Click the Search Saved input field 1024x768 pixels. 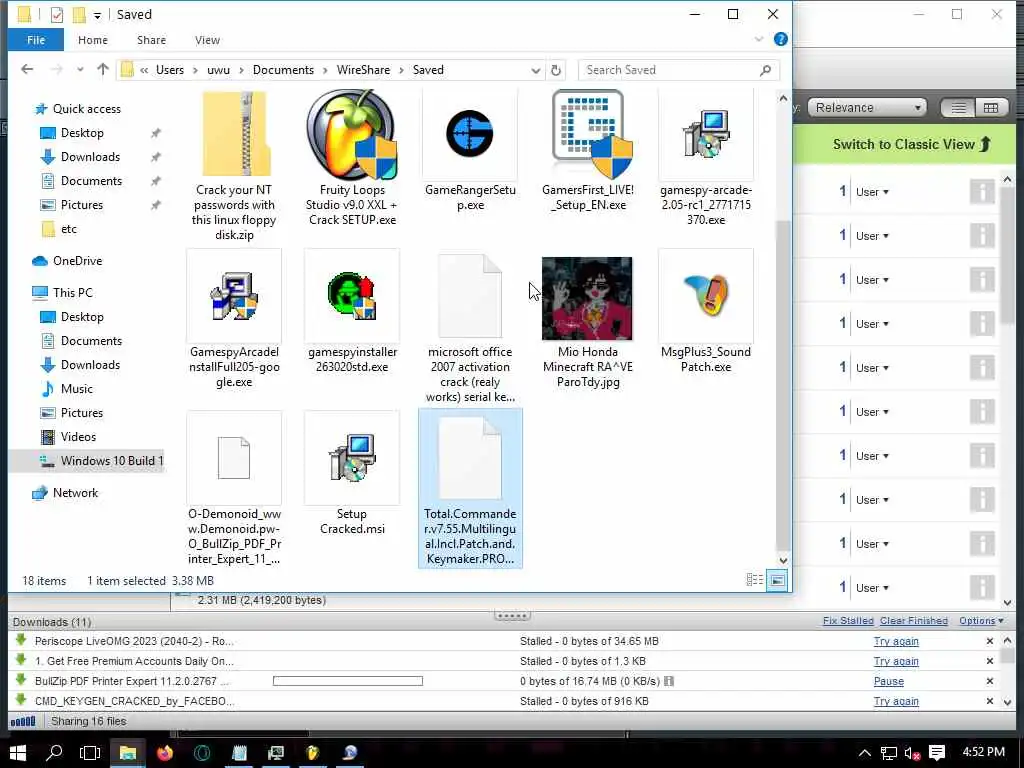pos(679,70)
